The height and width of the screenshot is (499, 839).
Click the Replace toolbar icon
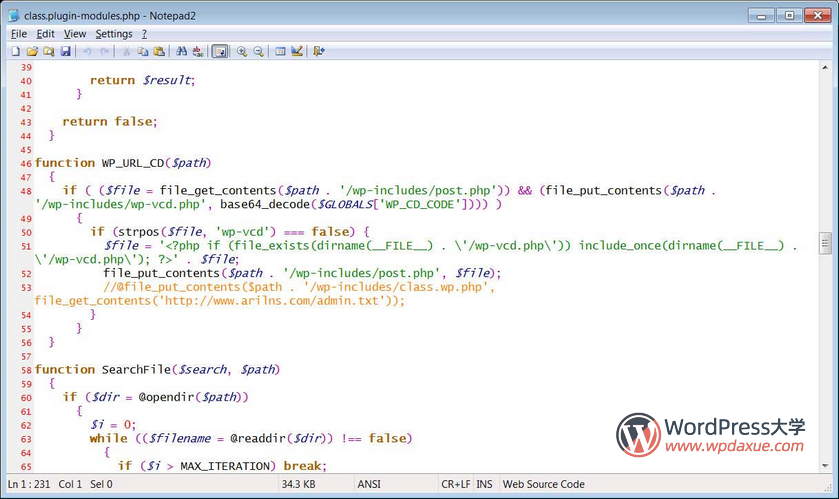pos(198,51)
